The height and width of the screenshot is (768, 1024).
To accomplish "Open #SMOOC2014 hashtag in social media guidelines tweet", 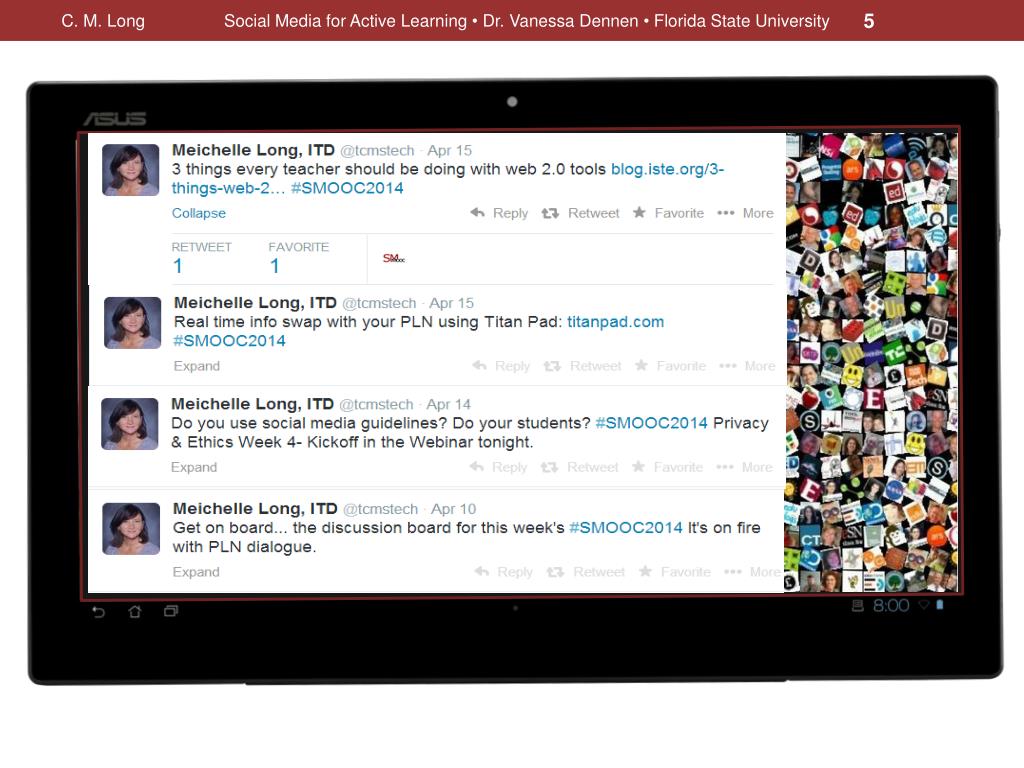I will (x=651, y=423).
